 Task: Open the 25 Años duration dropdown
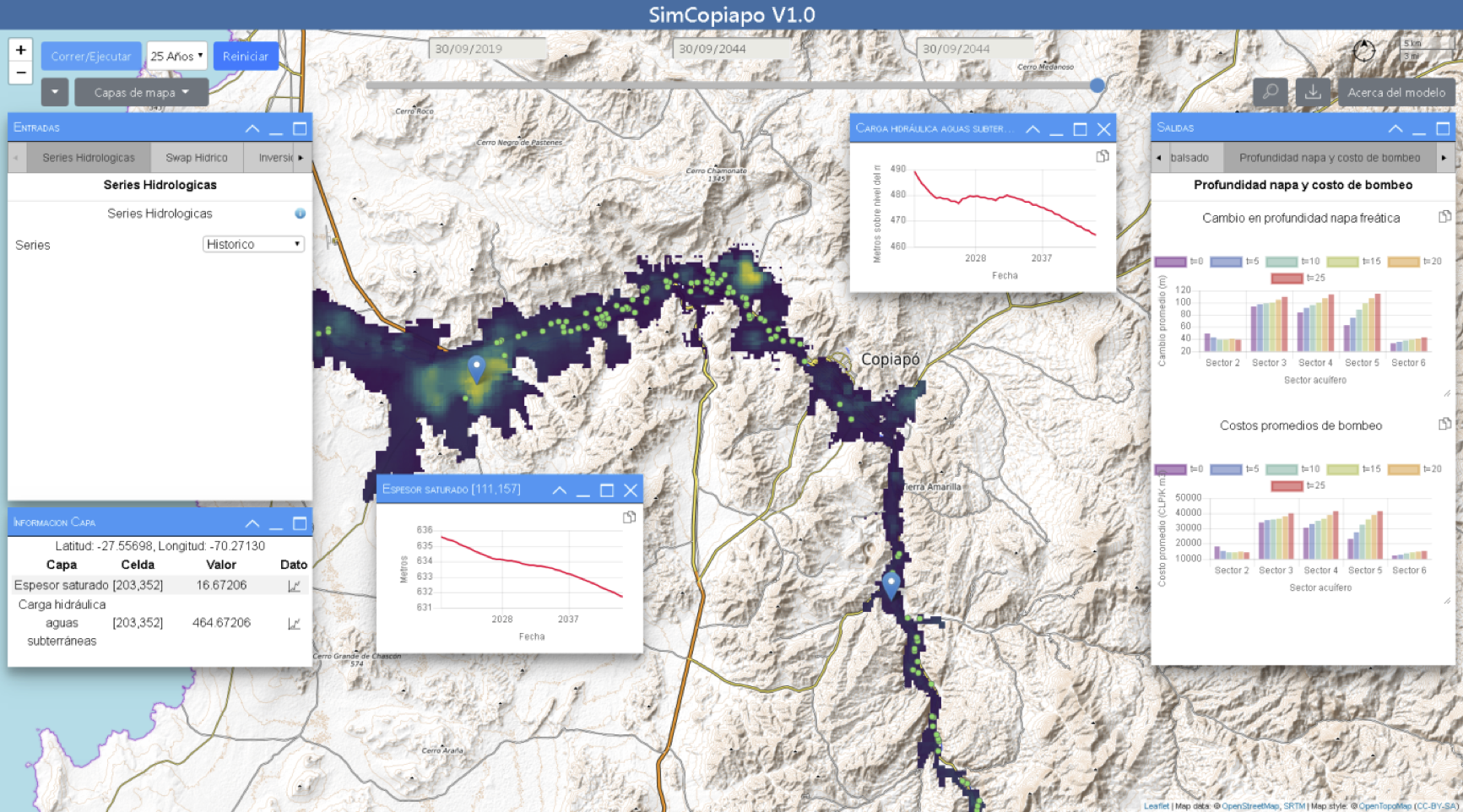[x=176, y=56]
